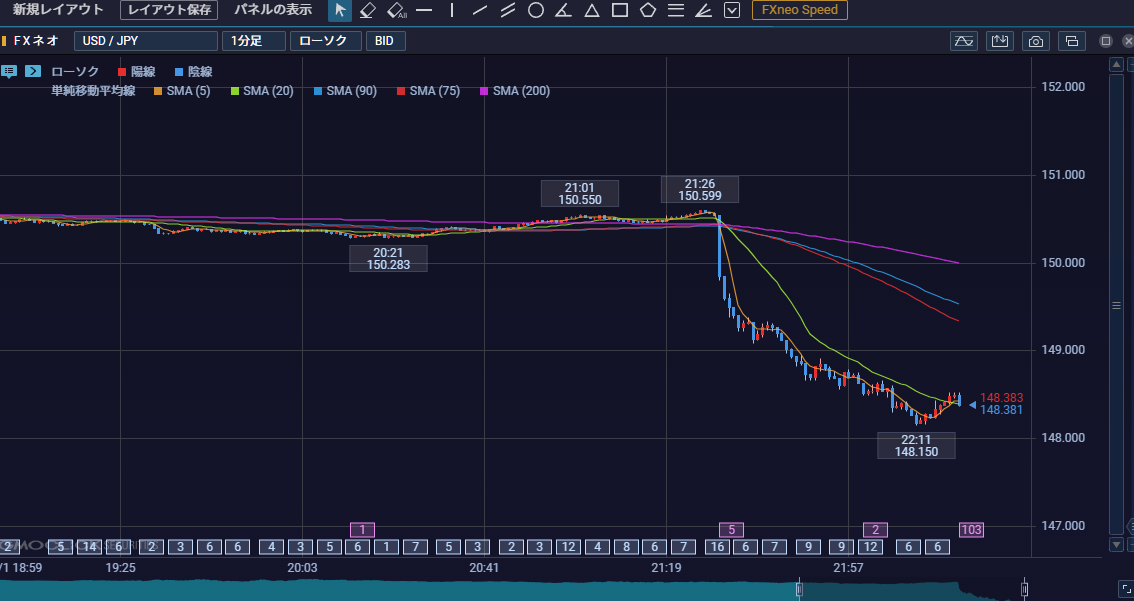Collapse the legend with the blue arrow toggle
Screen dimensions: 1134x601
pos(33,71)
